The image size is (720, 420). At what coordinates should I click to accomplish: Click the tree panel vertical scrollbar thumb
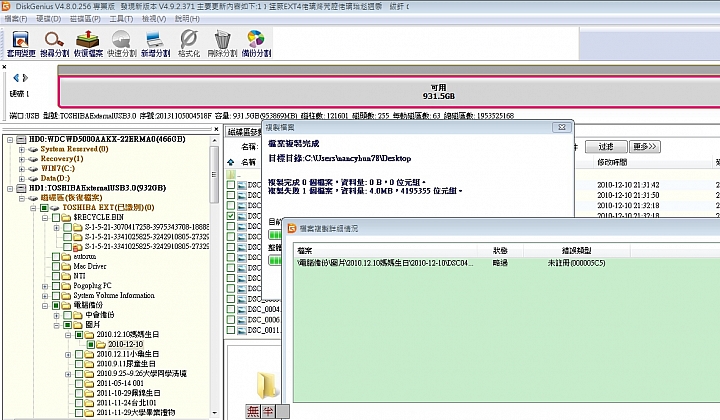[214, 174]
